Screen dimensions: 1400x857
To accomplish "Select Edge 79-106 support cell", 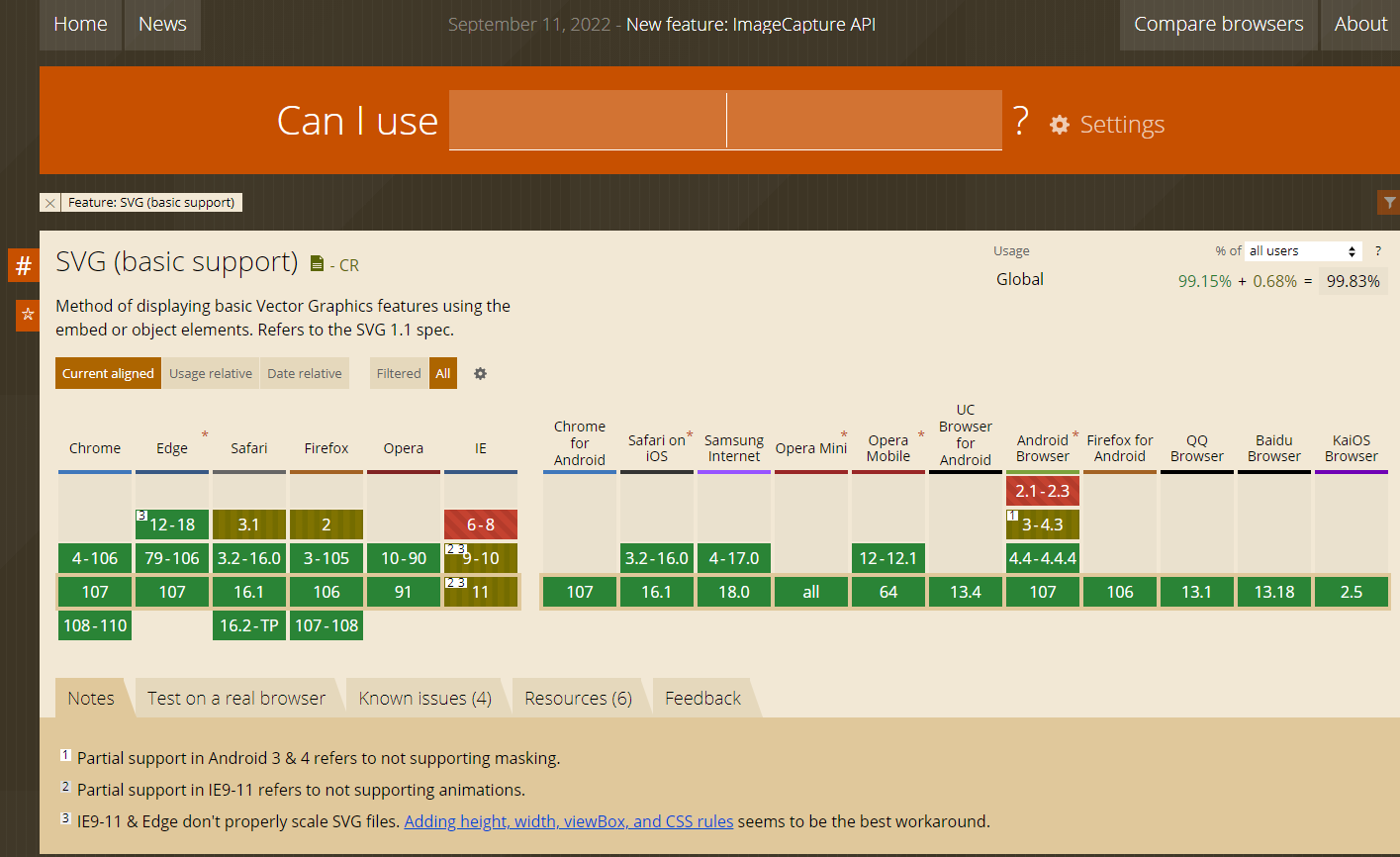I will click(172, 558).
